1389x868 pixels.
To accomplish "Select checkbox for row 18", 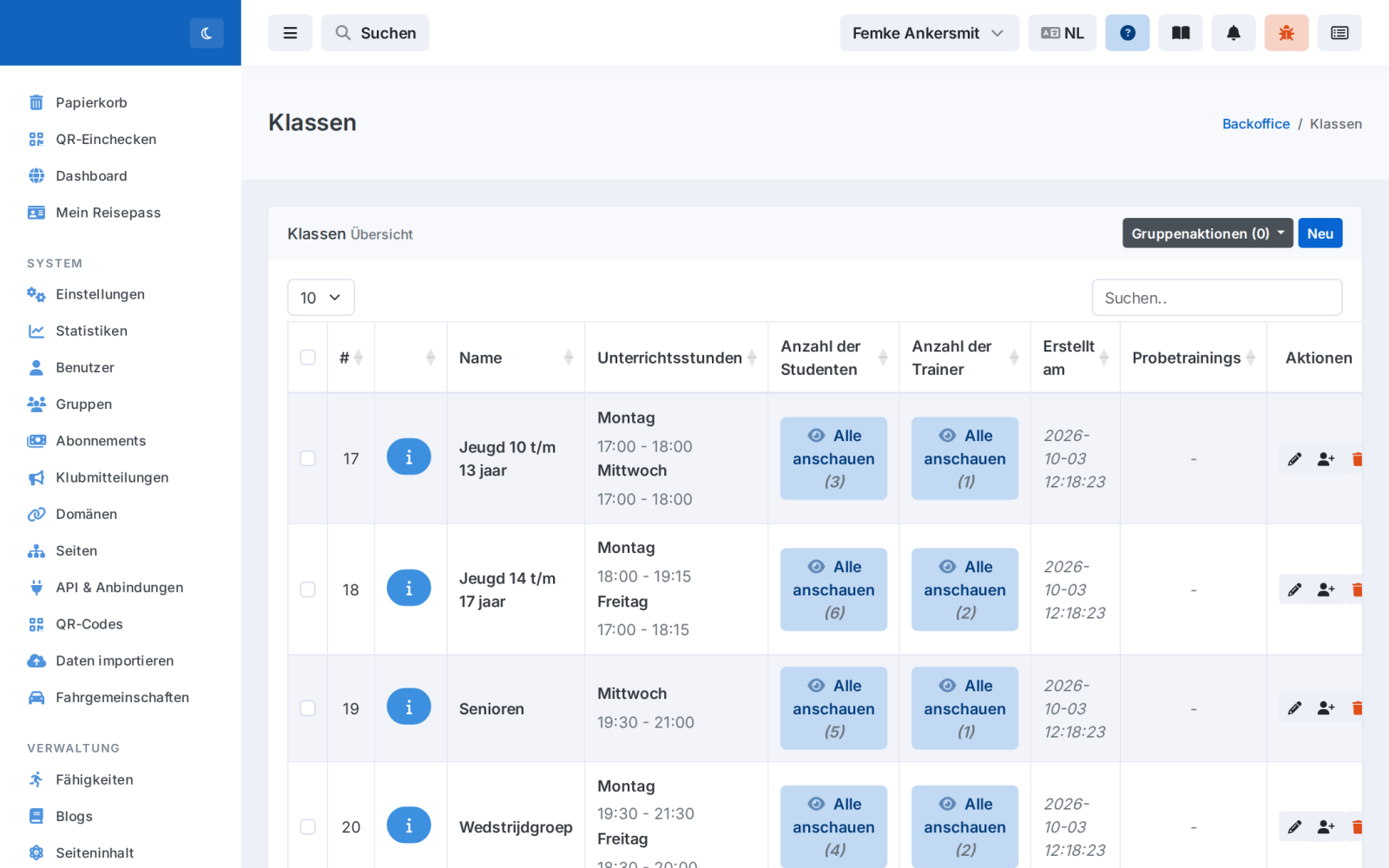I will point(307,589).
